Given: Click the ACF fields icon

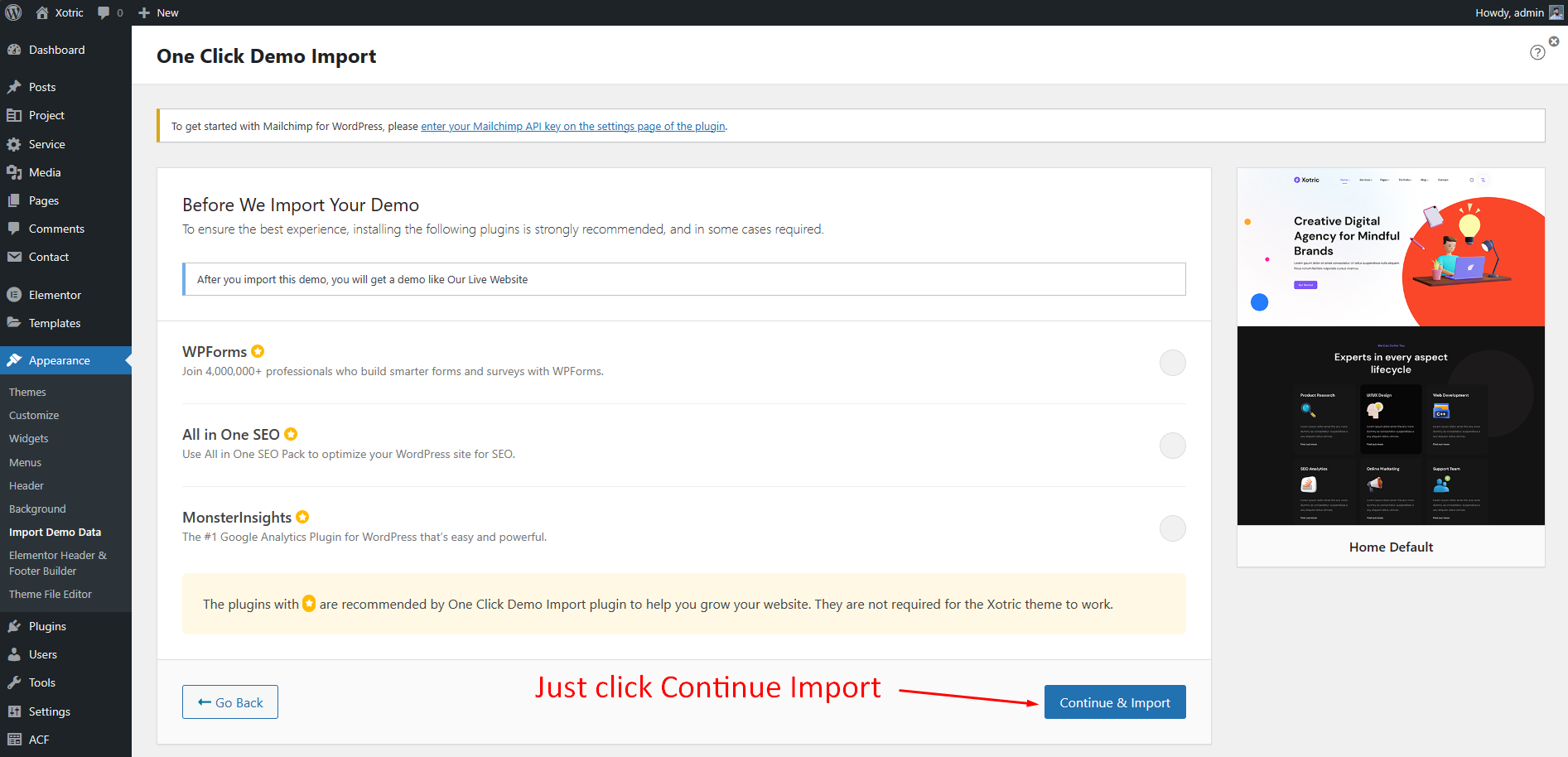Looking at the screenshot, I should click(14, 740).
